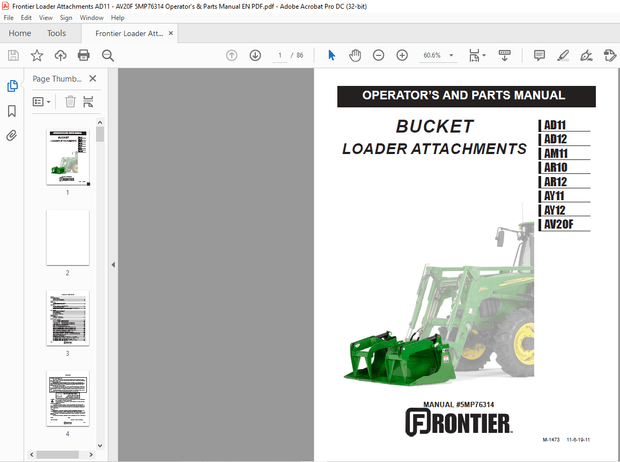This screenshot has height=462, width=620.
Task: Open the Bookmarks pane icon
Action: 12,111
